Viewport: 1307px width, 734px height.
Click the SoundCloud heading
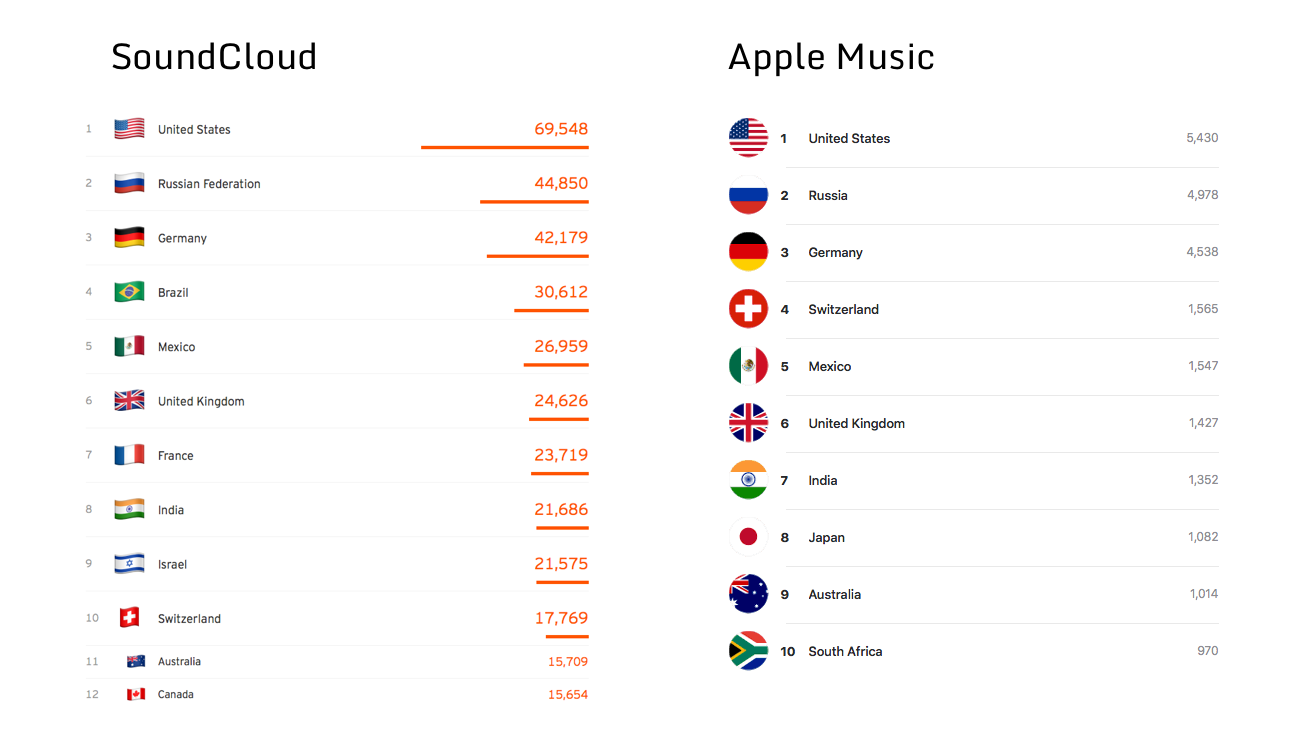tap(214, 57)
